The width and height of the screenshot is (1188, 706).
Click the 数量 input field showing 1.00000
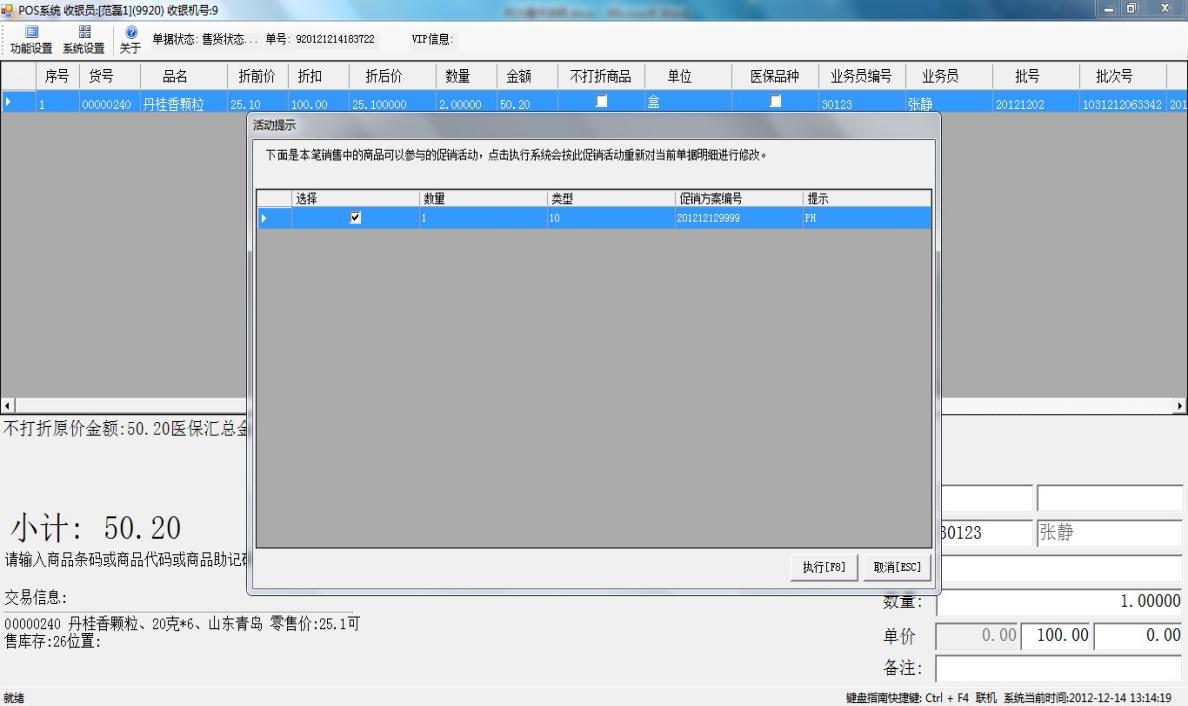(x=1059, y=601)
